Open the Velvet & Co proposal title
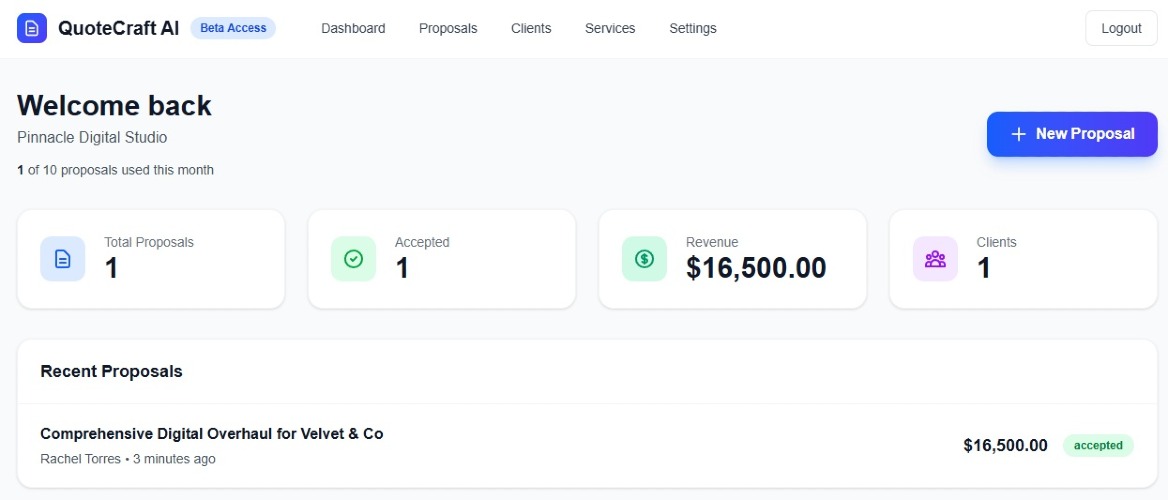This screenshot has height=500, width=1168. point(212,434)
